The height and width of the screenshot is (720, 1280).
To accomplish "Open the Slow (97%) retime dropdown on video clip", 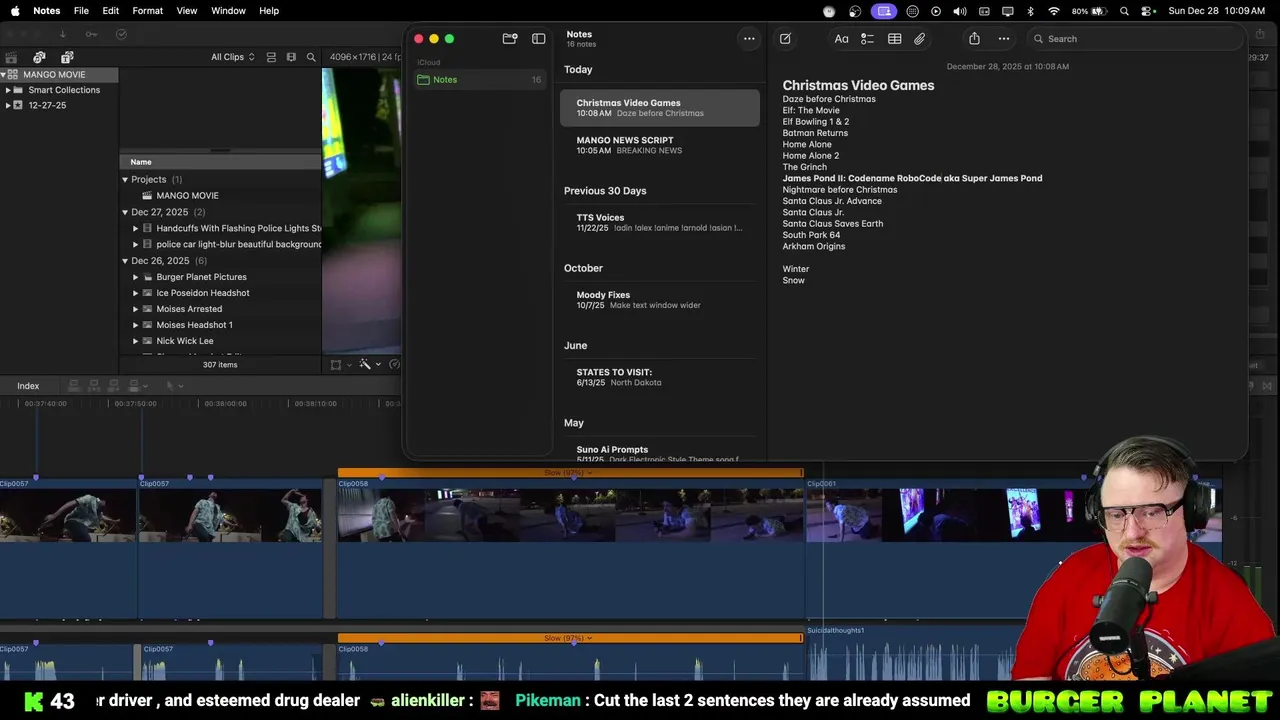I will pyautogui.click(x=568, y=472).
